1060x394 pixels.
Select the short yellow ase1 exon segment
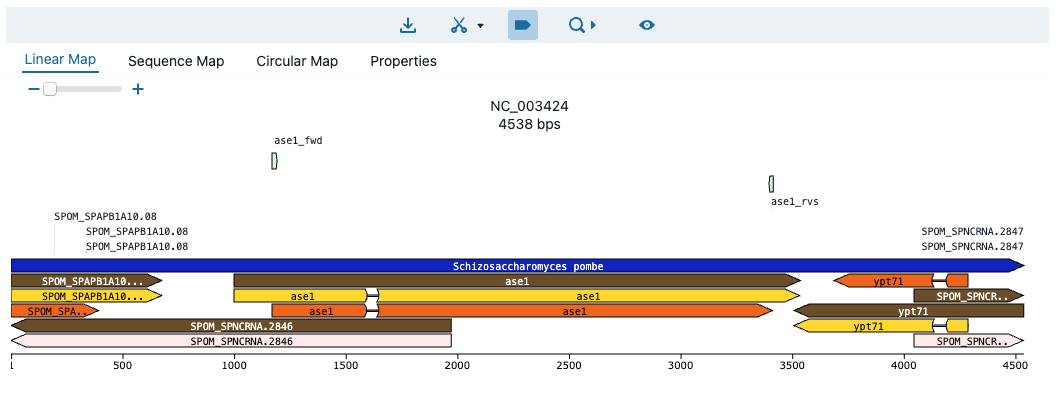302,296
